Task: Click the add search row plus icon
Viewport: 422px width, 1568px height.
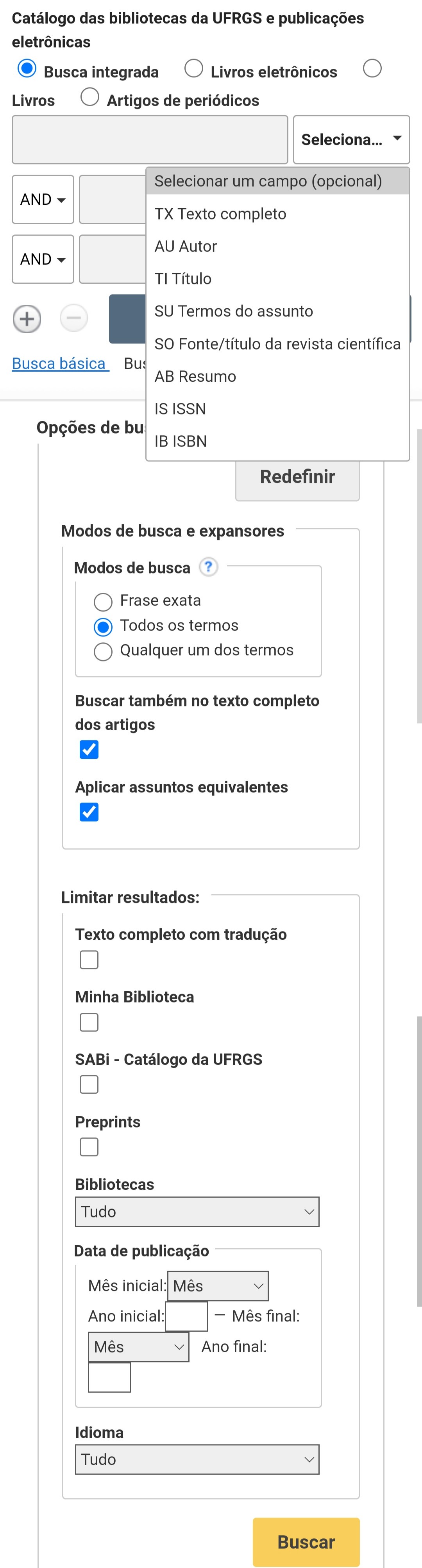Action: pos(27,319)
